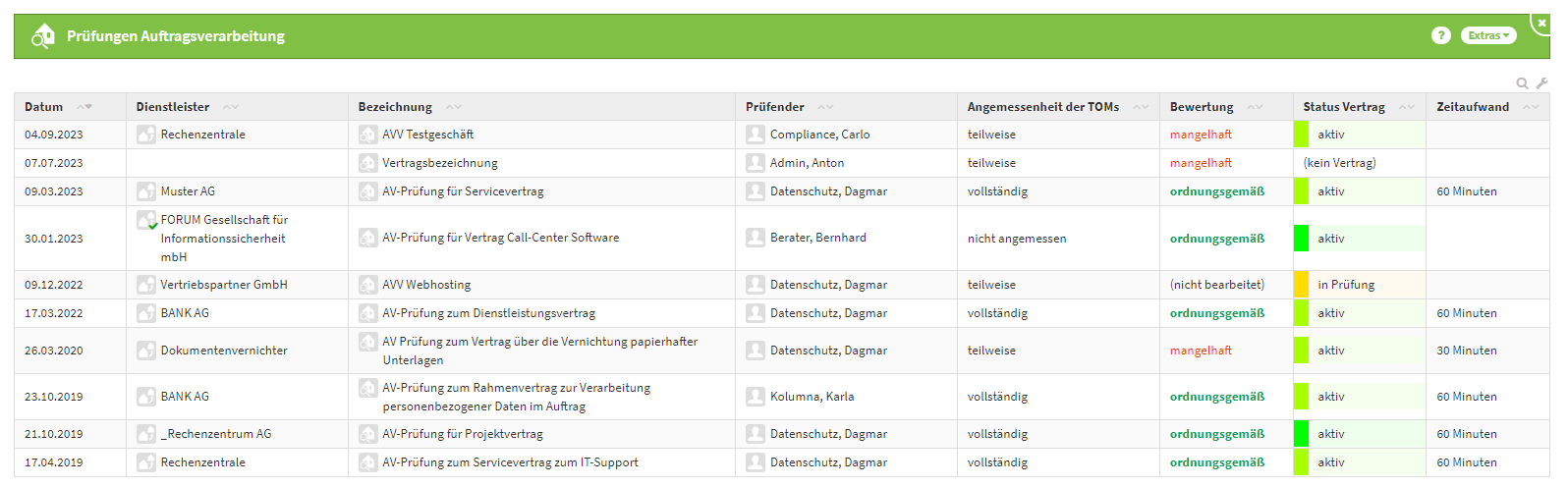The image size is (1568, 487).
Task: Click green status swatch in Rechenzentrum AG row
Action: point(1302,434)
